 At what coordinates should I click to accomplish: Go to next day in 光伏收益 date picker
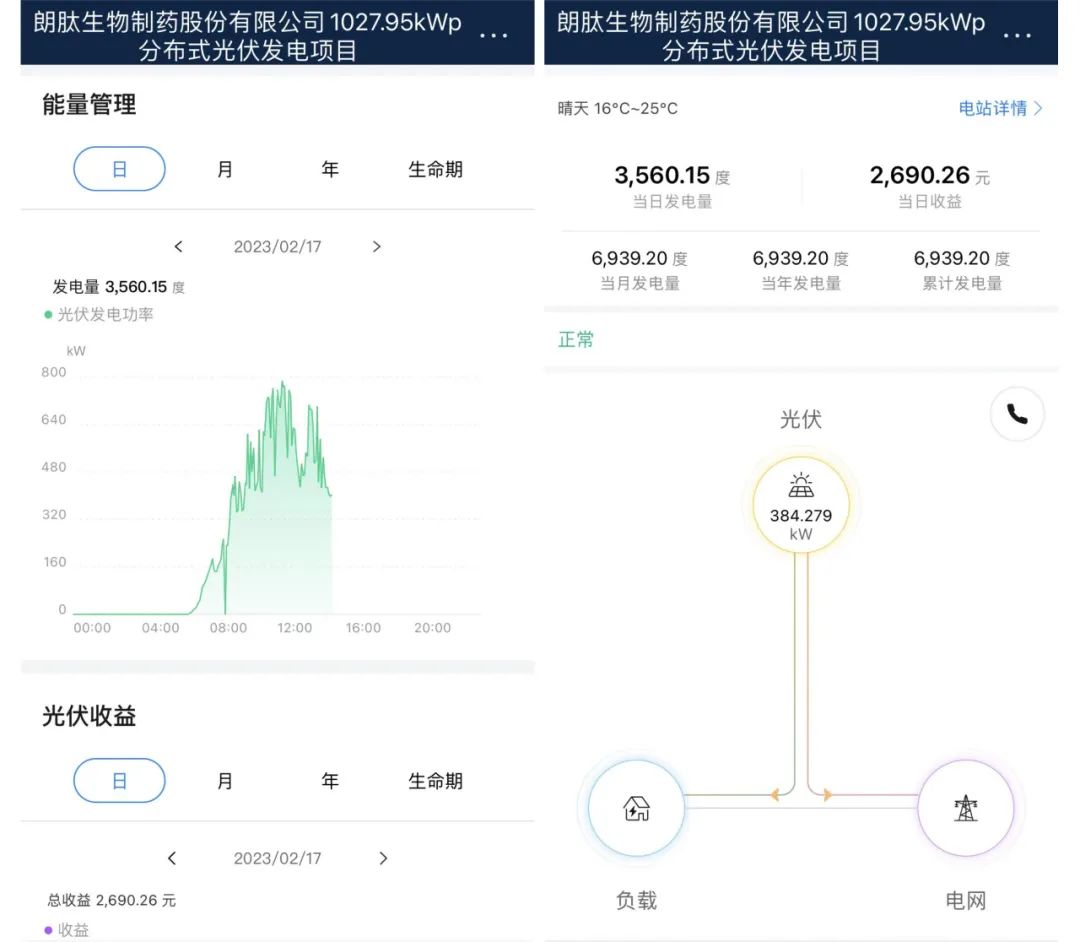[383, 858]
